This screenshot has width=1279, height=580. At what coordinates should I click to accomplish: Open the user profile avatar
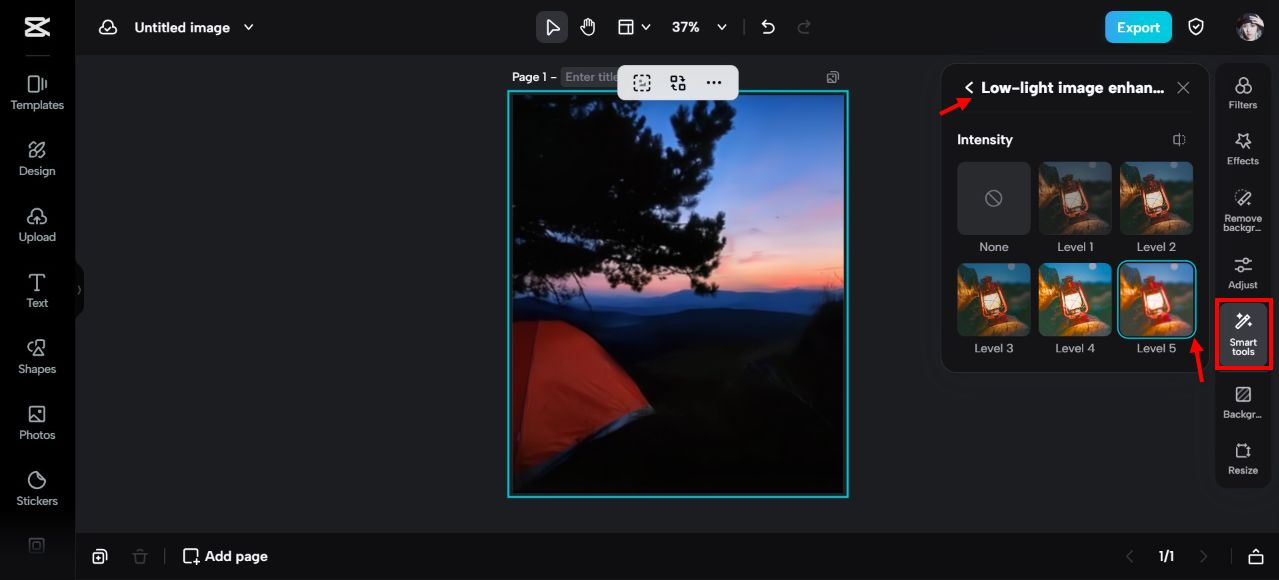tap(1250, 28)
